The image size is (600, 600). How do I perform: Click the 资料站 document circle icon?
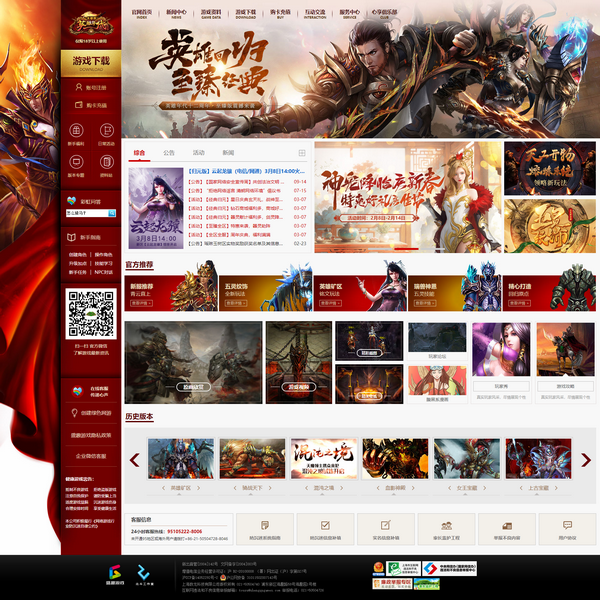point(106,163)
